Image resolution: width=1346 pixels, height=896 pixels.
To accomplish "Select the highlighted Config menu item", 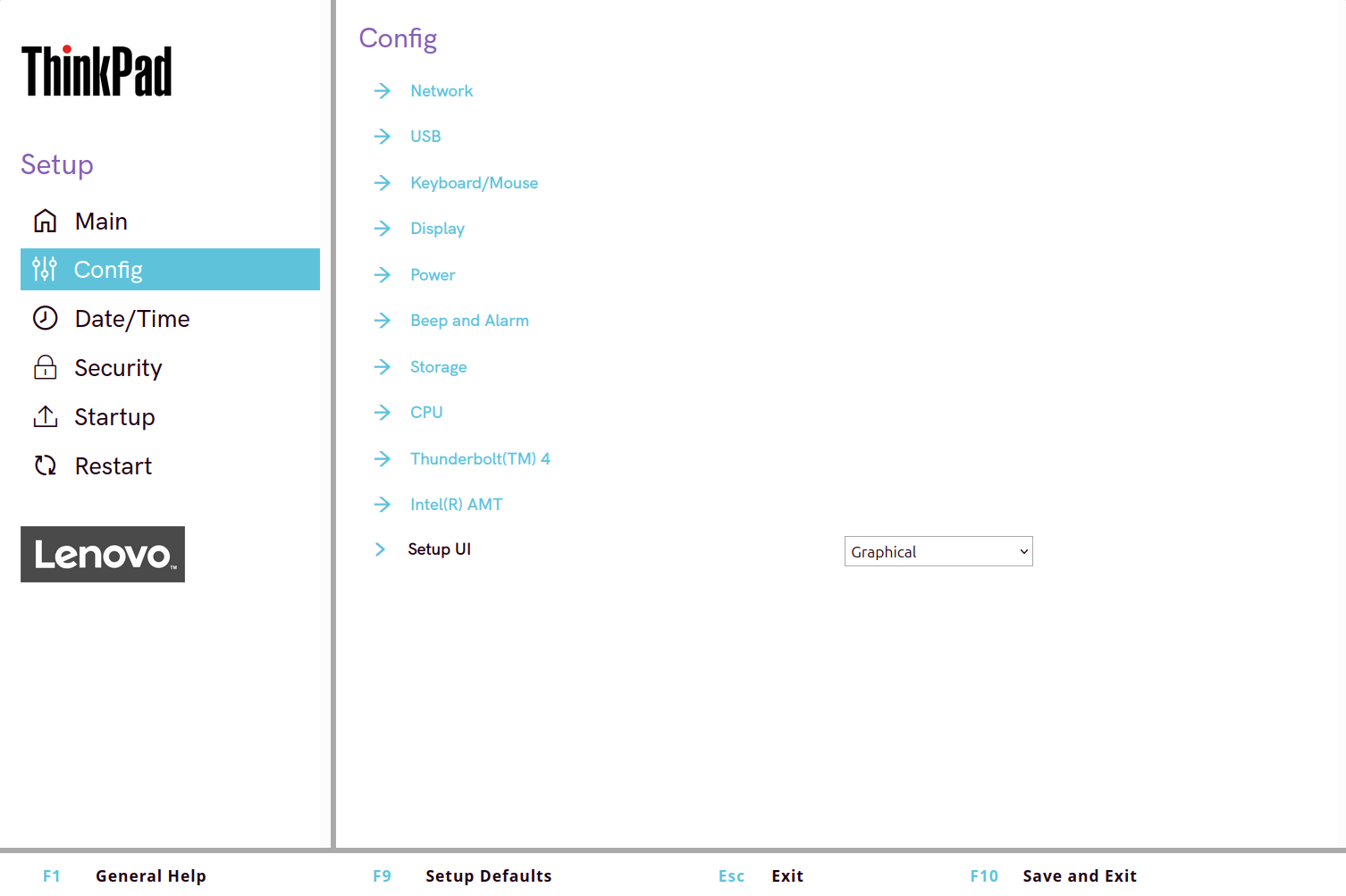I will pyautogui.click(x=170, y=269).
